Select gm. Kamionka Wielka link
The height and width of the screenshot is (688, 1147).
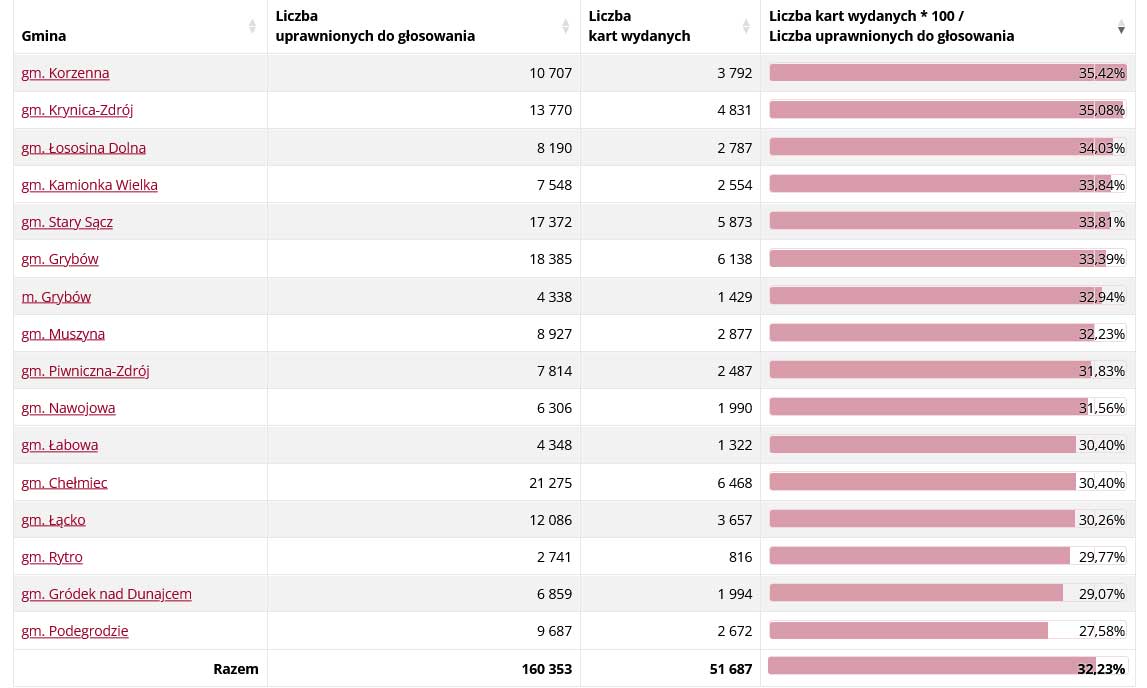point(89,185)
